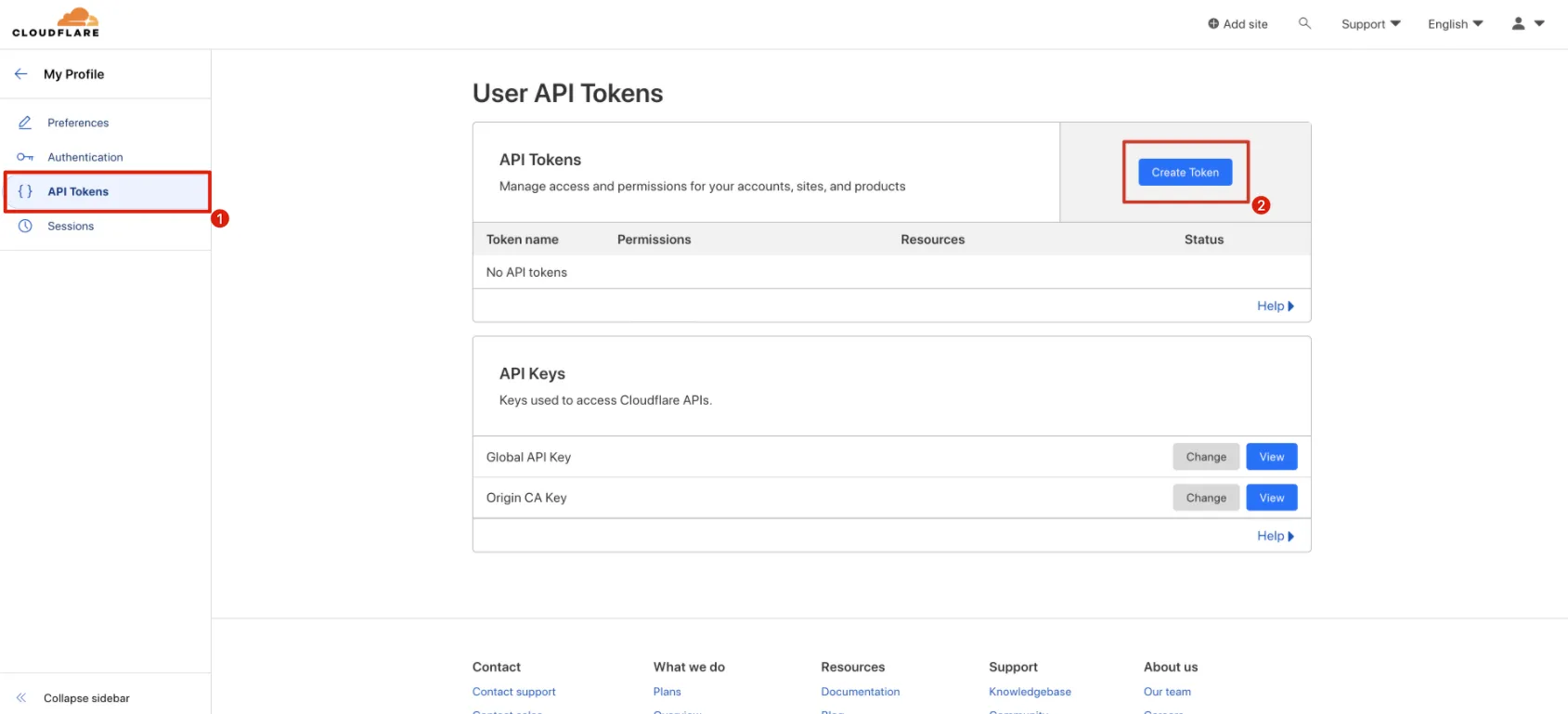
Task: Open the English language dropdown
Action: (x=1455, y=24)
